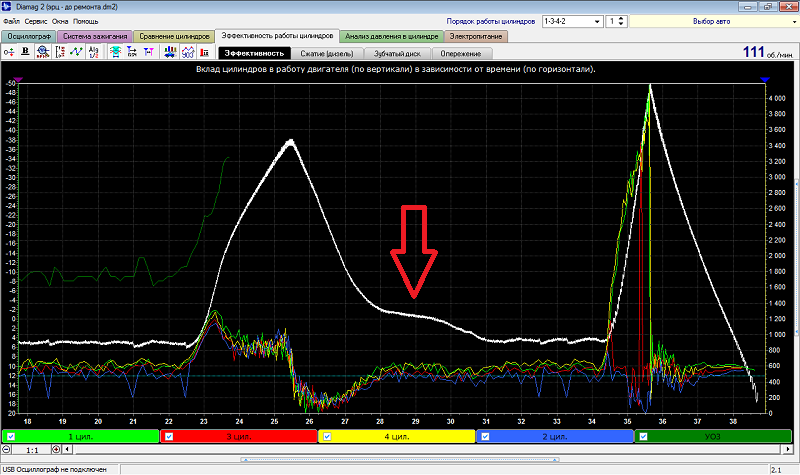The height and width of the screenshot is (475, 800).
Task: Click the dark green УОЗ legend bar
Action: [x=713, y=437]
